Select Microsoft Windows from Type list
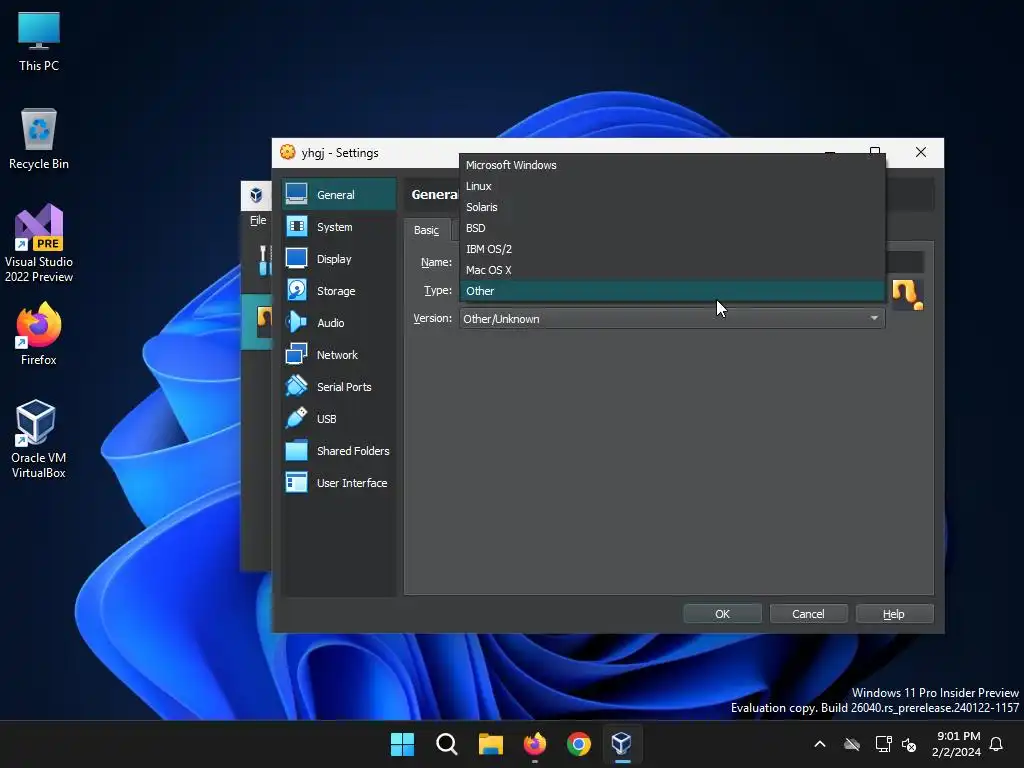 (x=672, y=165)
